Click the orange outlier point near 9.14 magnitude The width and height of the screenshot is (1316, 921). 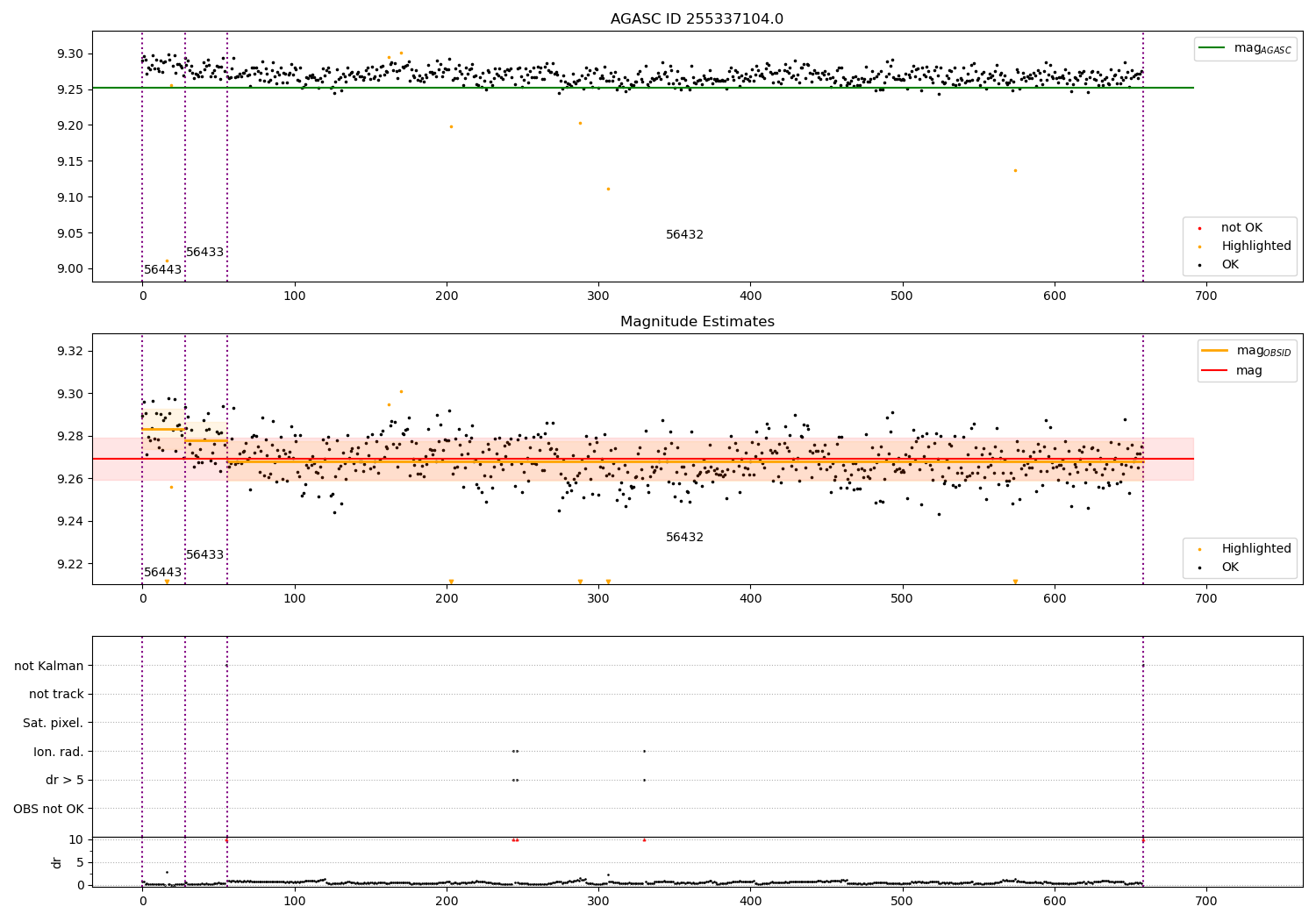(1015, 170)
